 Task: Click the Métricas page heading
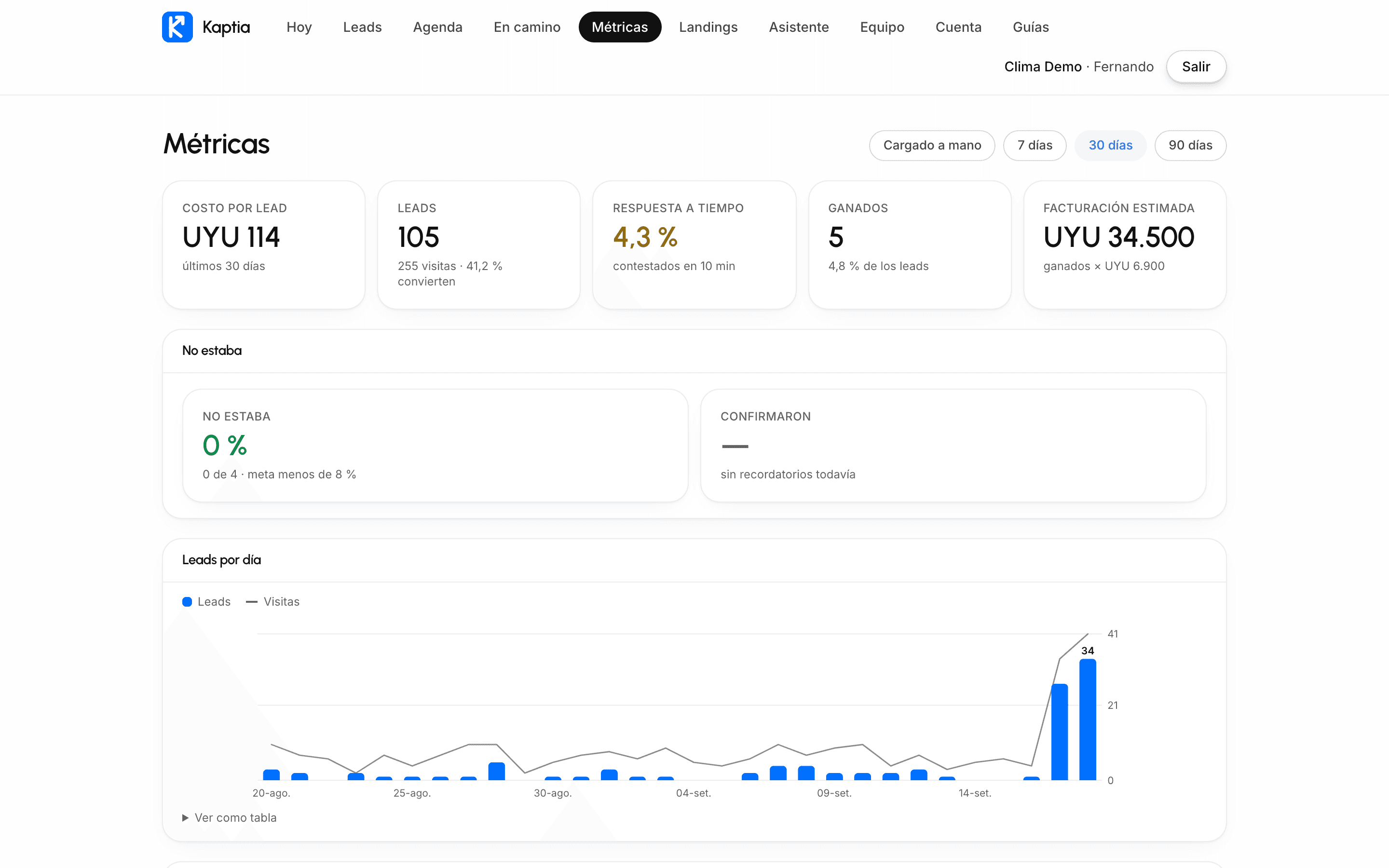pyautogui.click(x=217, y=144)
